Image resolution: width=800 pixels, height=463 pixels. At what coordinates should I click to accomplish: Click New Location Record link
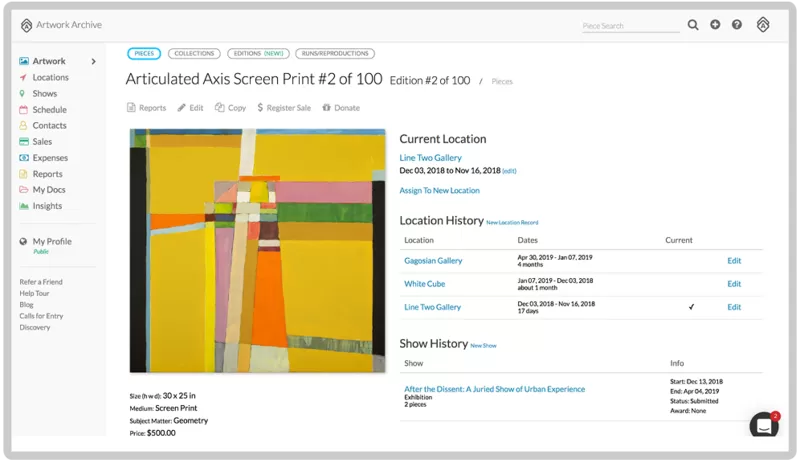coord(512,223)
